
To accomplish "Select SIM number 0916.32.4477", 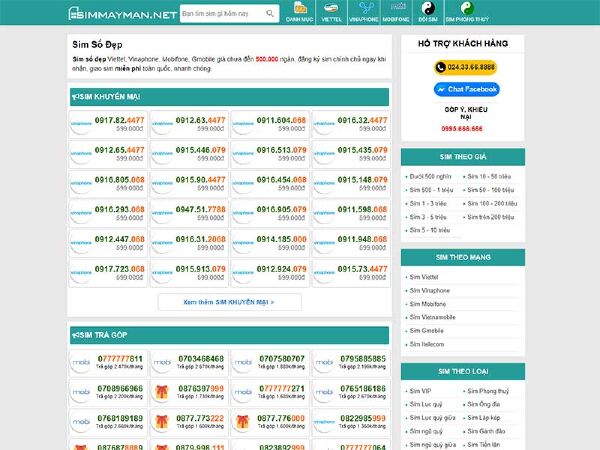I will 362,121.
